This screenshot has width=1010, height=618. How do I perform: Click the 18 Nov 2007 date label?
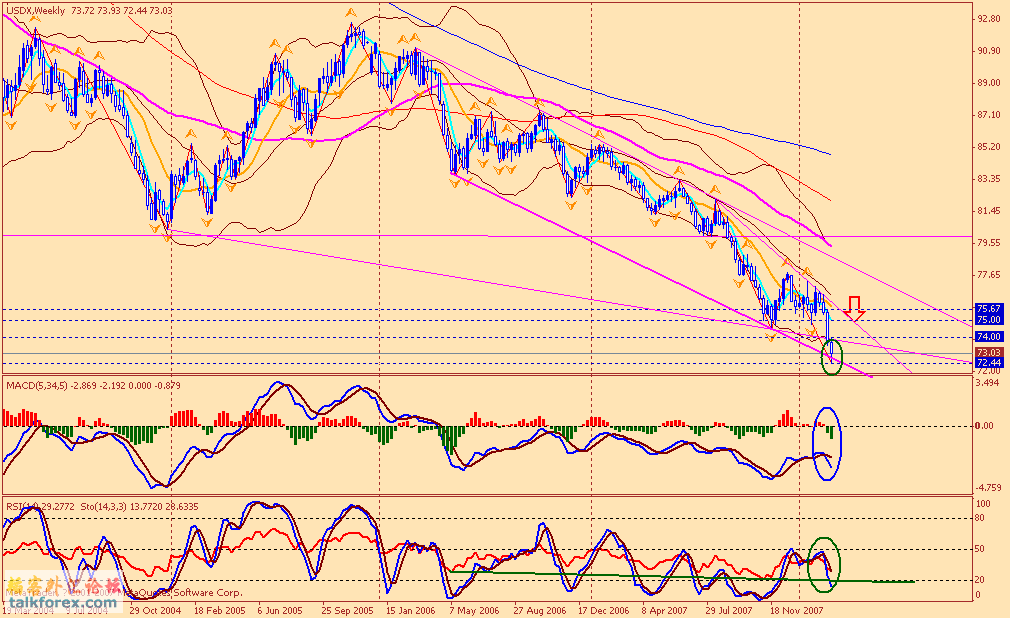point(797,610)
